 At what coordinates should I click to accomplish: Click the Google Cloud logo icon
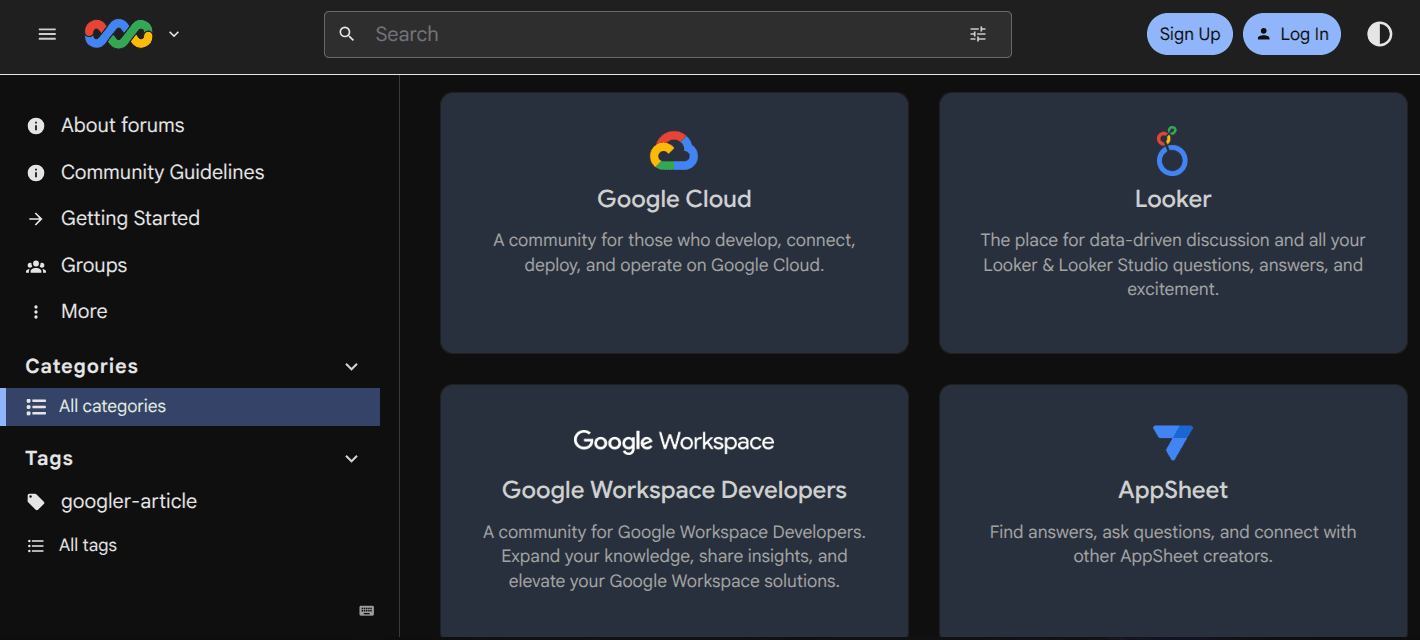(x=674, y=151)
